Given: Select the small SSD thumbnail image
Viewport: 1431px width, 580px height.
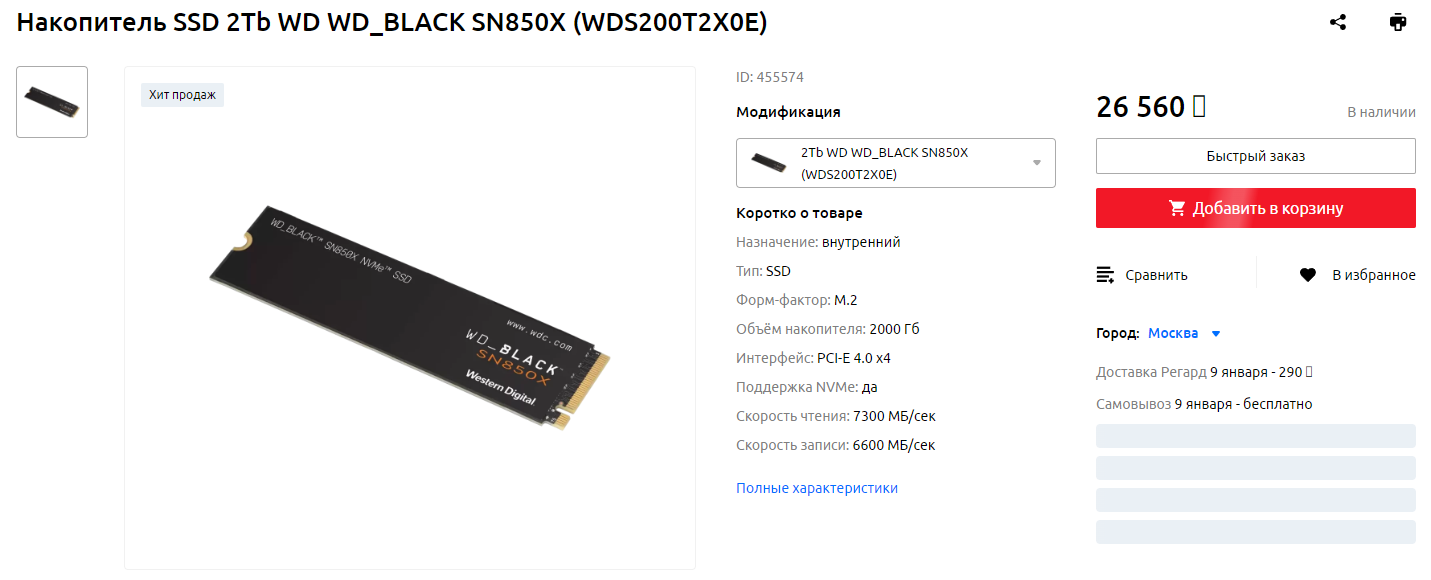Looking at the screenshot, I should click(52, 102).
